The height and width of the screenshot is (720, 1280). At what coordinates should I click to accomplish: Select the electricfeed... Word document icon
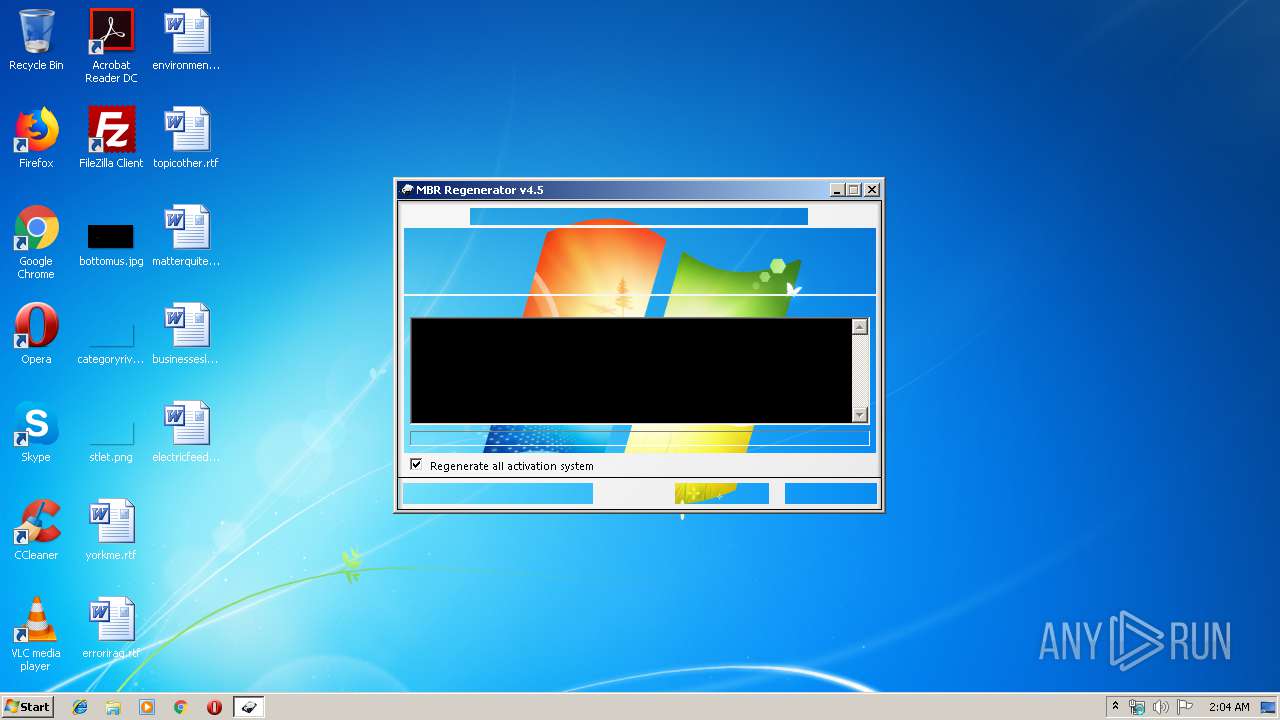click(x=186, y=432)
